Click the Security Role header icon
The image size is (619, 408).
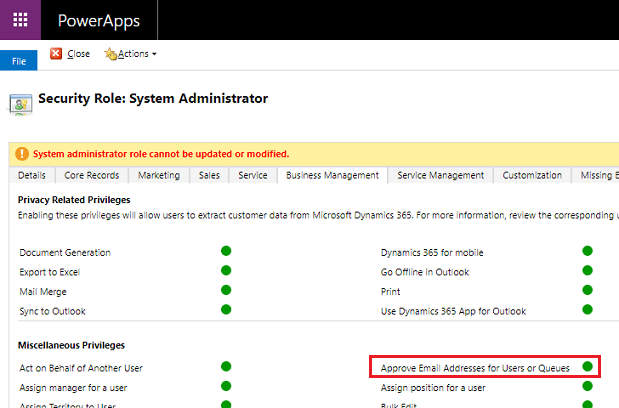tap(21, 105)
